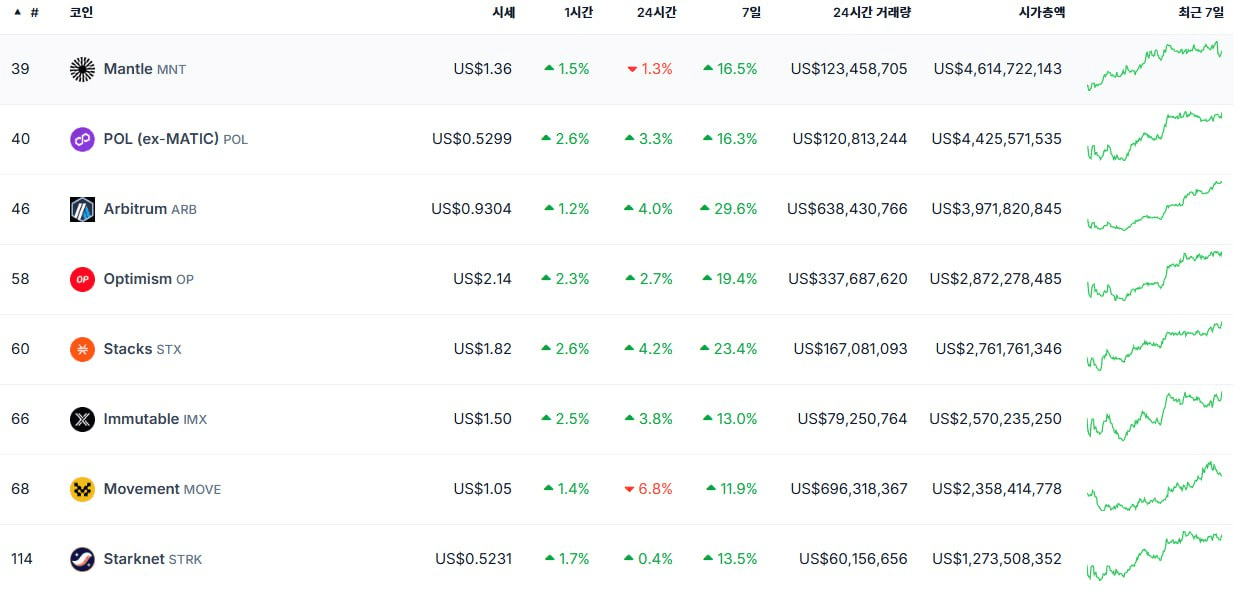Viewport: 1236px width, 592px height.
Task: Open the Stacks STX coin link
Action: (x=143, y=349)
